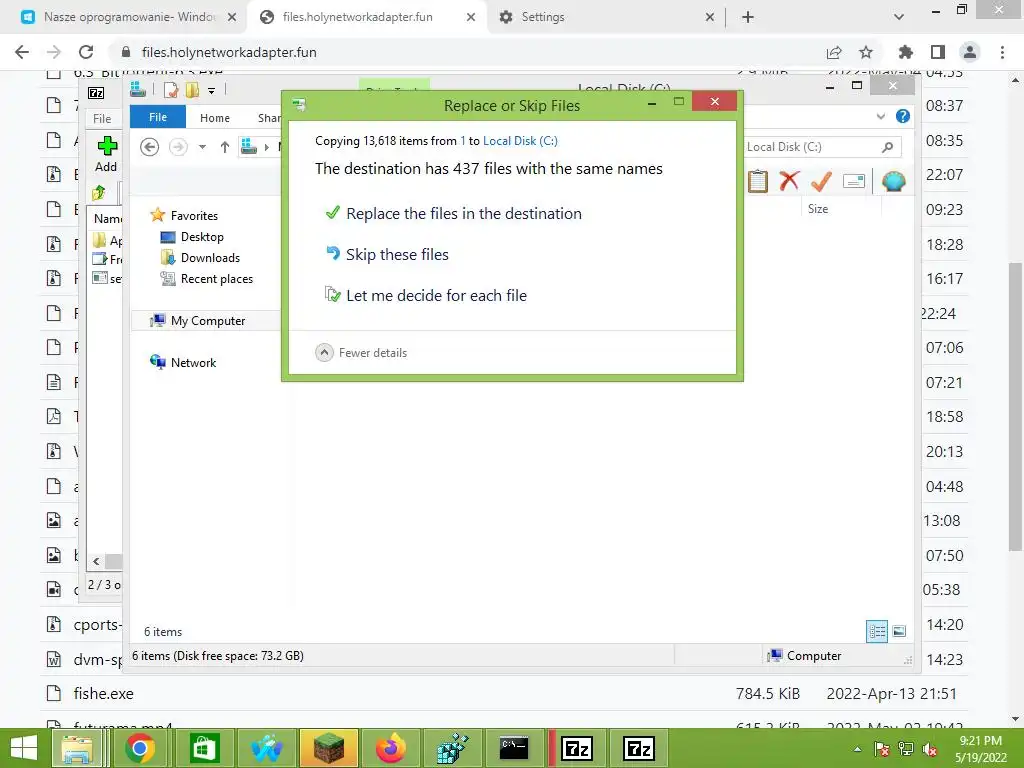Click blue shell icon in ribbon
The image size is (1024, 768).
[x=893, y=181]
